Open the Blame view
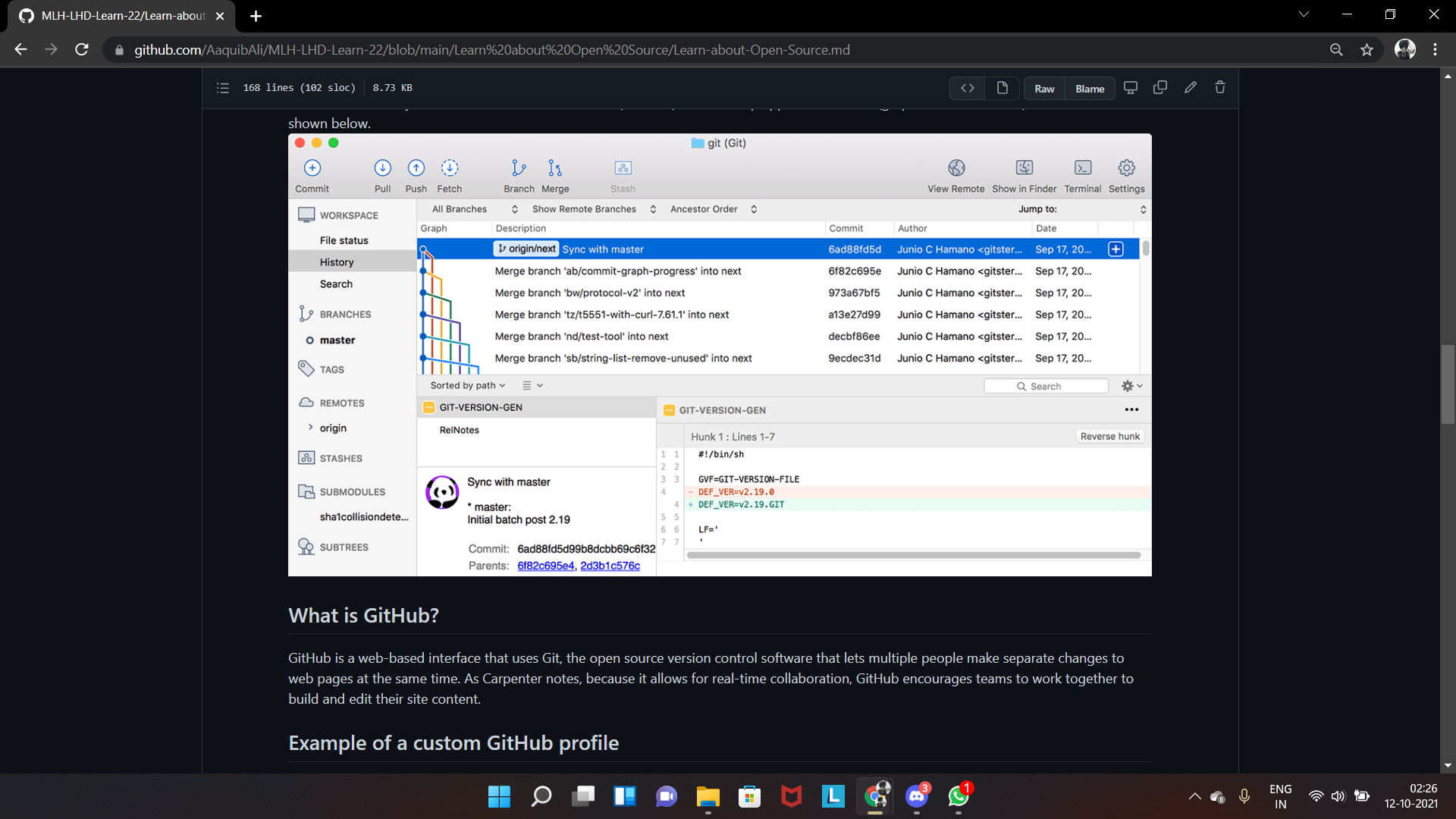Image resolution: width=1456 pixels, height=819 pixels. coord(1090,89)
